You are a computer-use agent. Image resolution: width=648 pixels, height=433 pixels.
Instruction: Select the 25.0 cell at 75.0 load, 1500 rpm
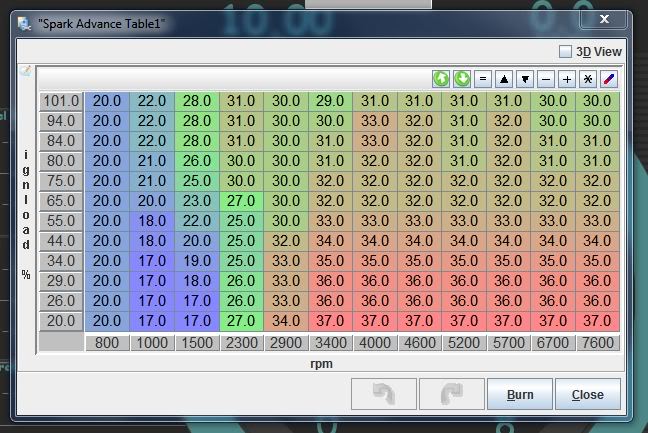[197, 181]
